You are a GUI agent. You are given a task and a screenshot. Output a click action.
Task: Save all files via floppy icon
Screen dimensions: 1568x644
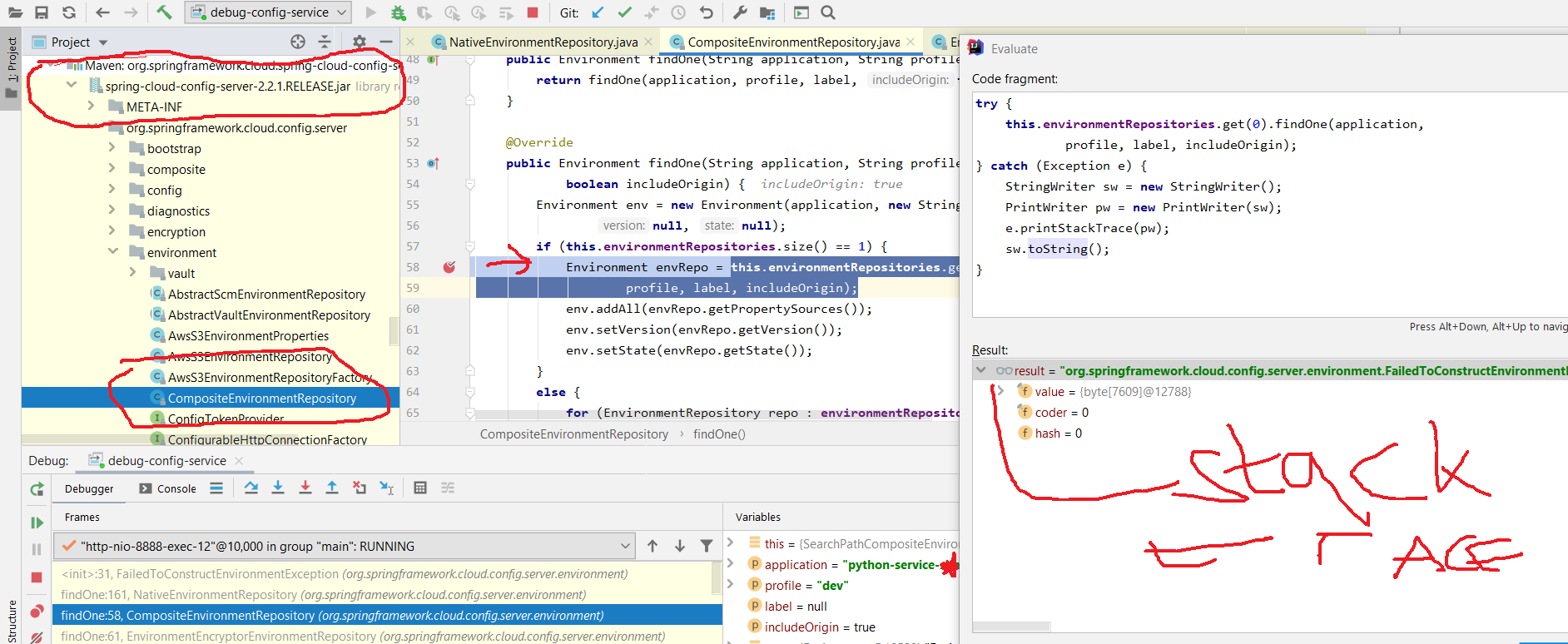[x=42, y=12]
